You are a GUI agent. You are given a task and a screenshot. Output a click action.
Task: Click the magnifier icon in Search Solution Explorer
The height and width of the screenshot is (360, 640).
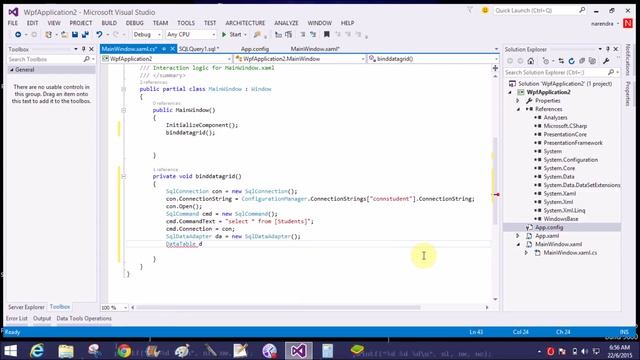click(x=611, y=72)
